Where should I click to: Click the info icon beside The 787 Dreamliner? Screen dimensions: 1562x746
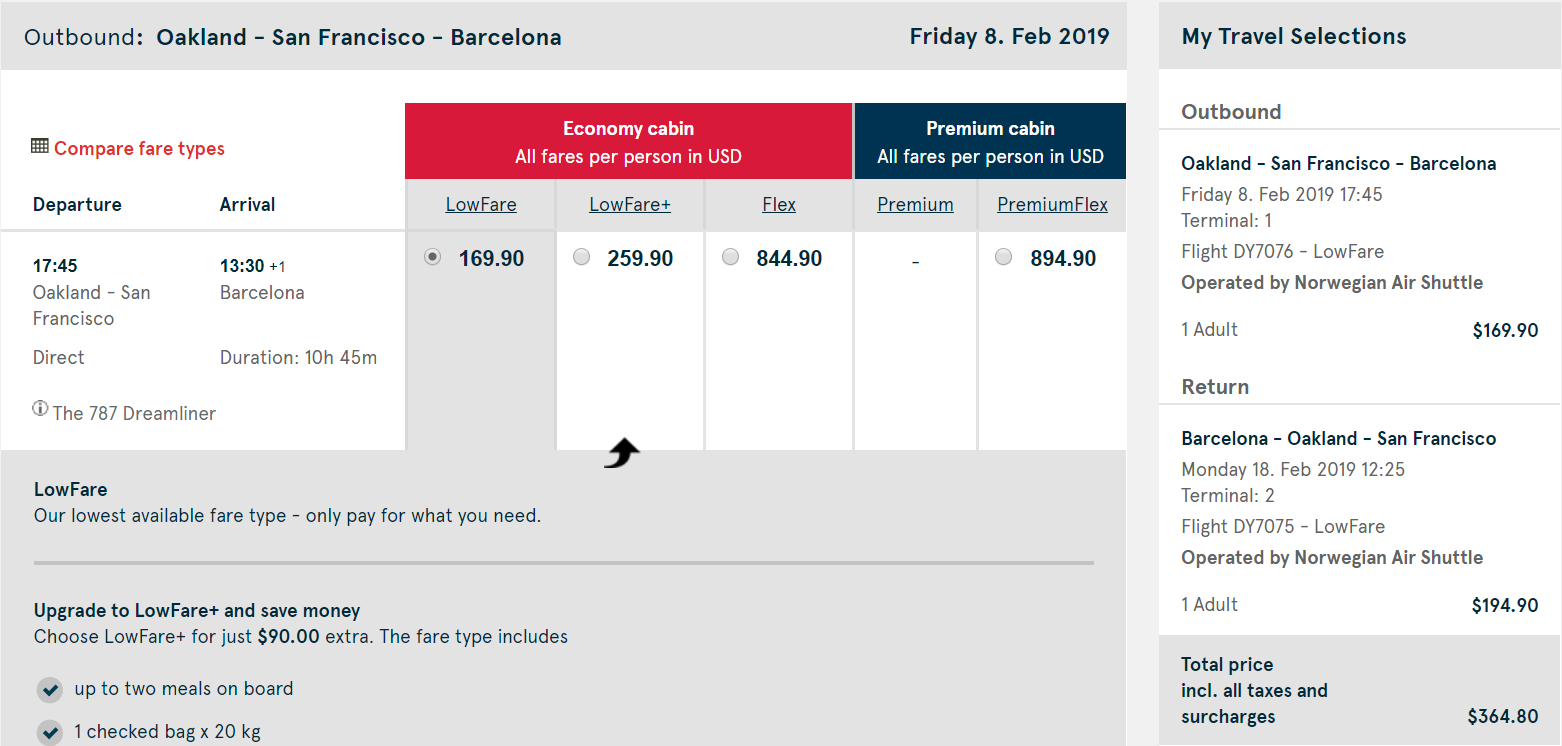click(x=40, y=408)
